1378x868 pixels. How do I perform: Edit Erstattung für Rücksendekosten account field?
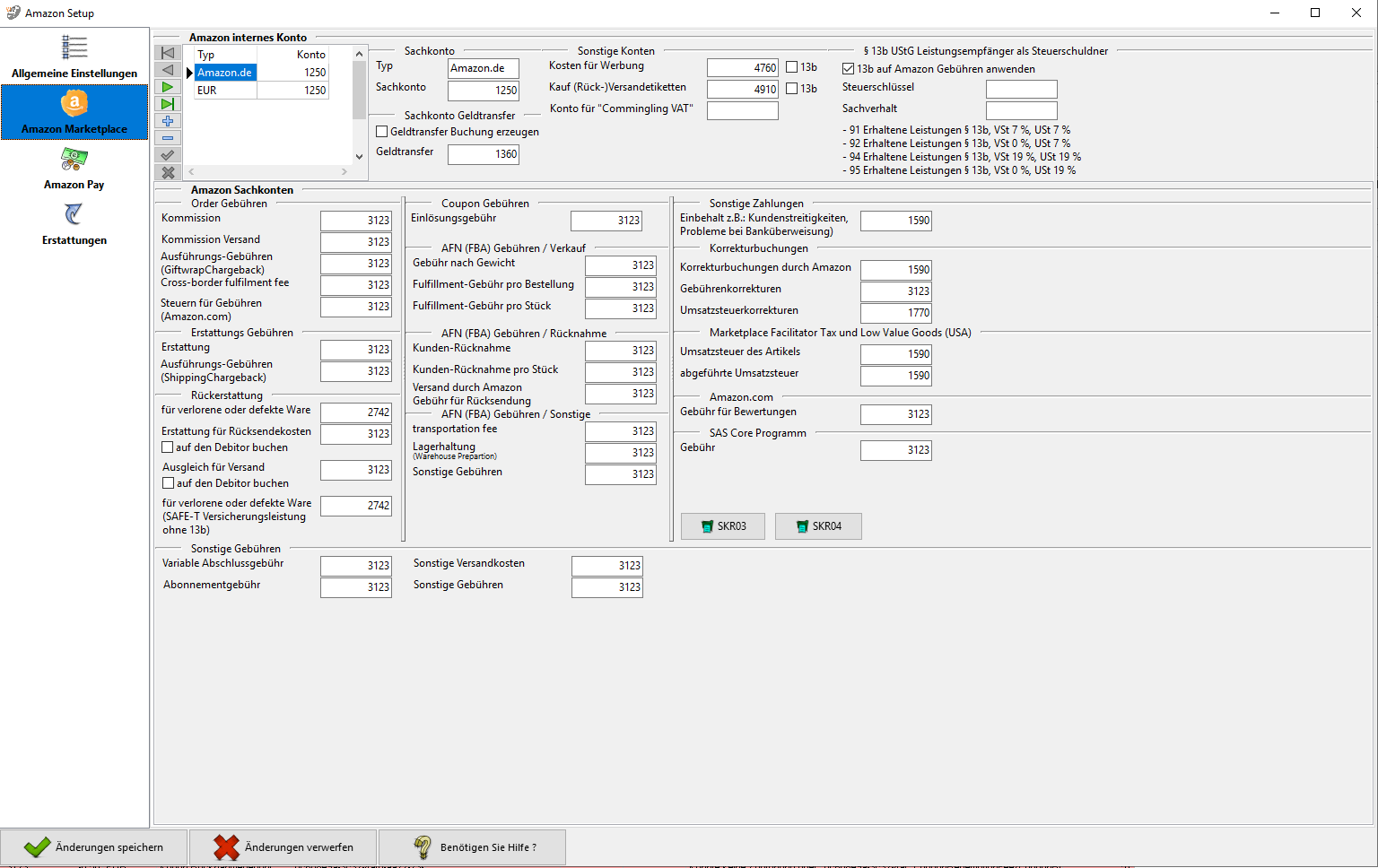[356, 434]
